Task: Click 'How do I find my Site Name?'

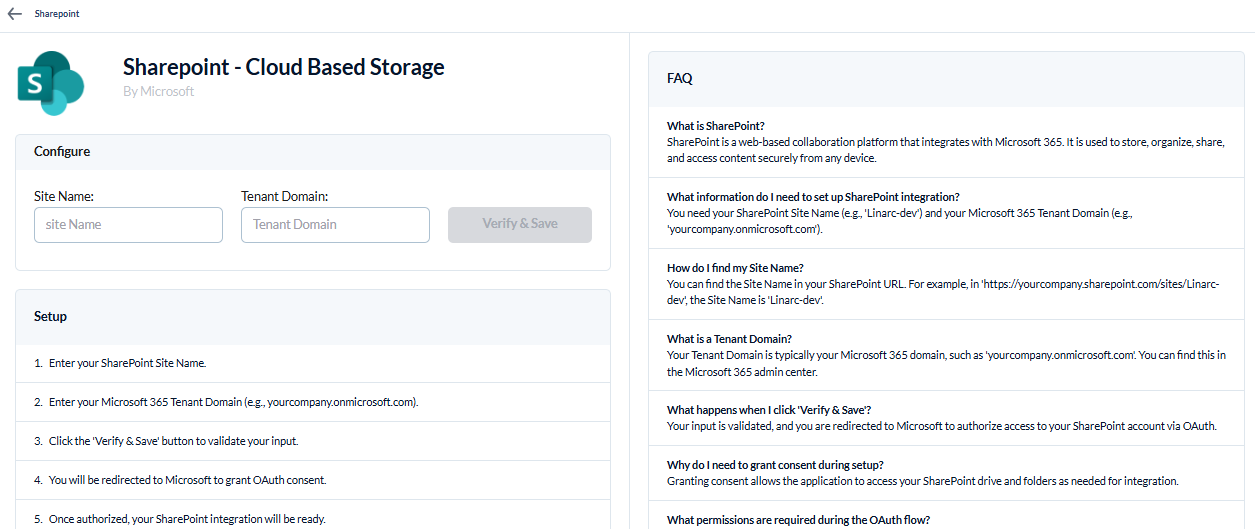Action: (735, 268)
